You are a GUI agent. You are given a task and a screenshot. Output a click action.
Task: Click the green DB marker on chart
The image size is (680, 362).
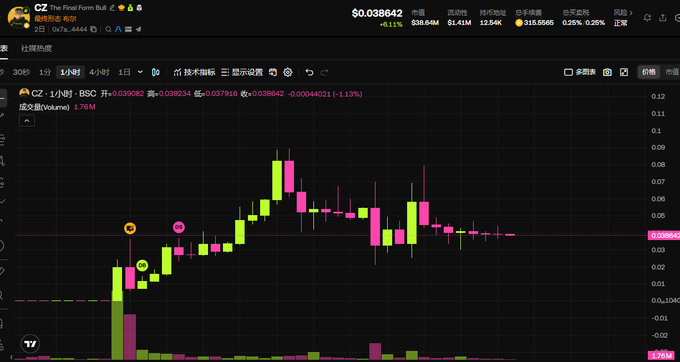(142, 265)
